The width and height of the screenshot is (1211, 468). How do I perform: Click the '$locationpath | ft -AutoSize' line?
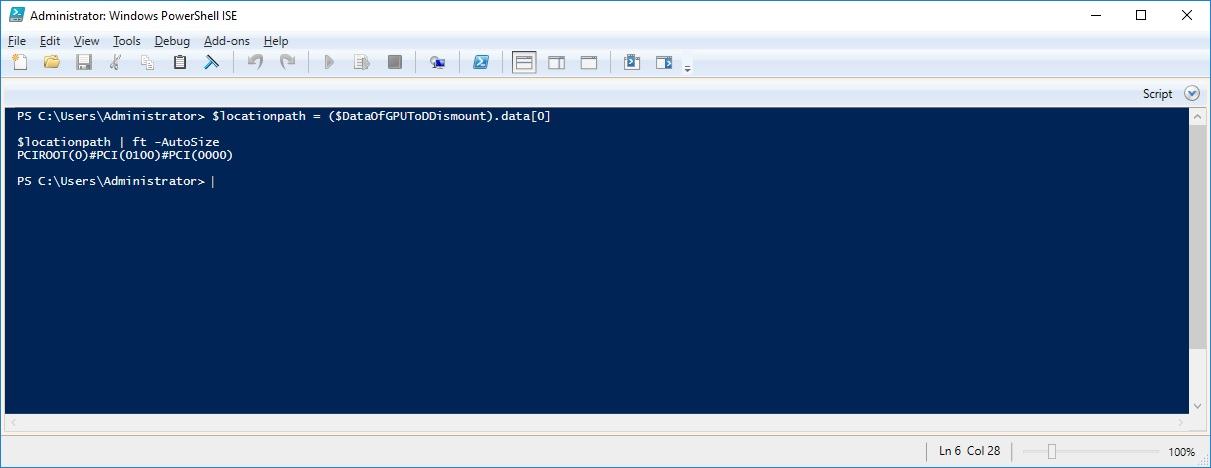pyautogui.click(x=118, y=142)
